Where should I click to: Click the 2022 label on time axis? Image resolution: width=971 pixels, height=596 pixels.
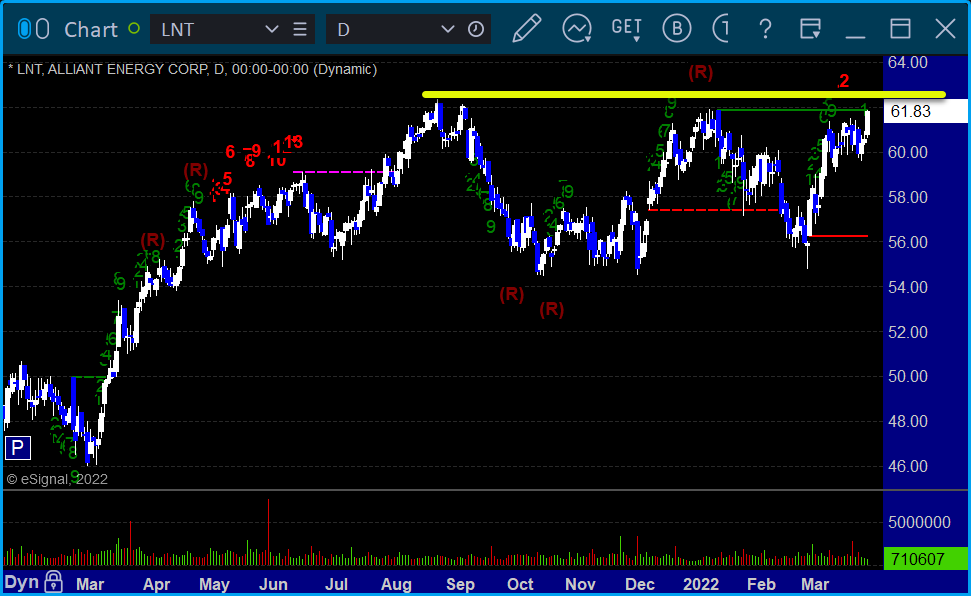point(701,584)
